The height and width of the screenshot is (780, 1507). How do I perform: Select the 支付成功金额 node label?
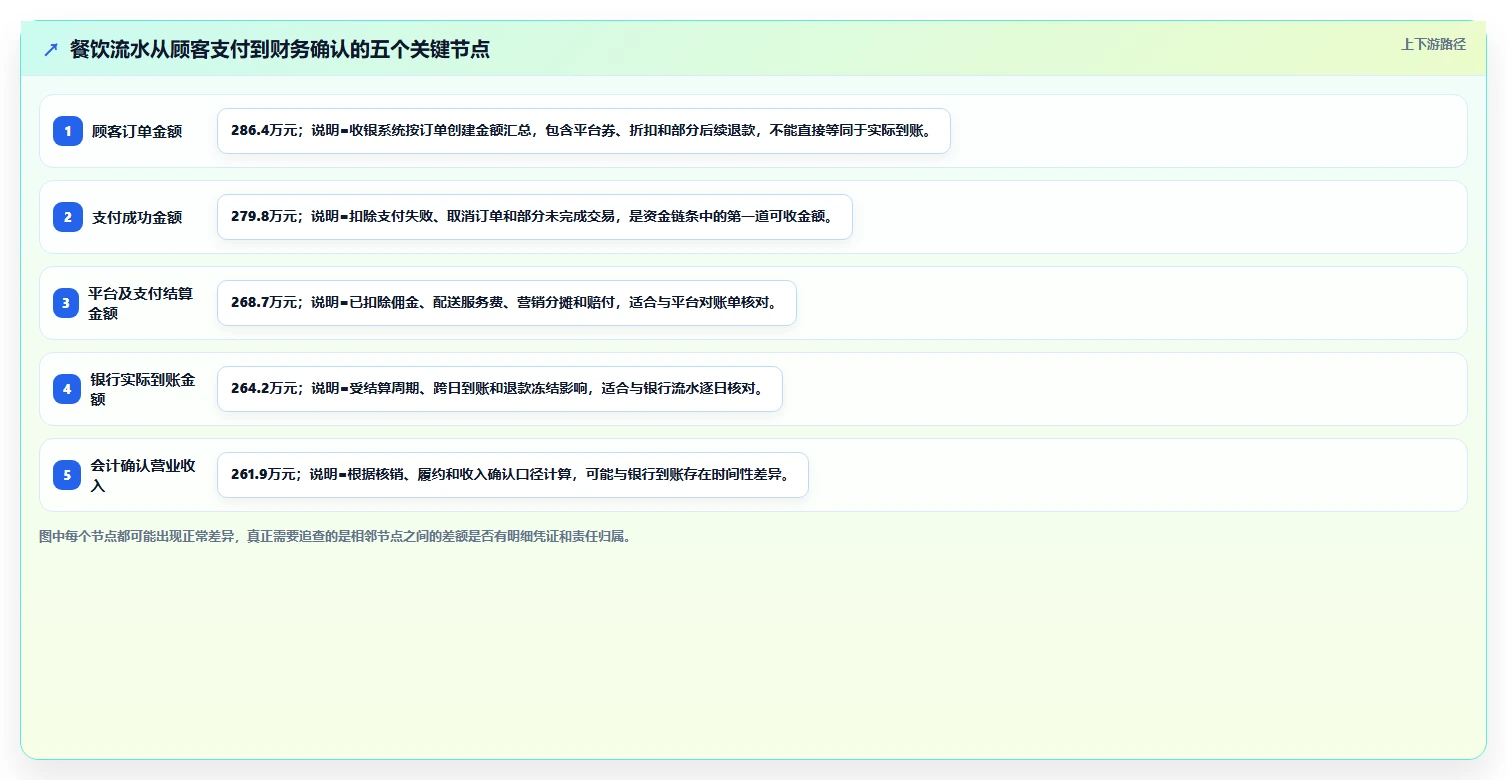(137, 217)
